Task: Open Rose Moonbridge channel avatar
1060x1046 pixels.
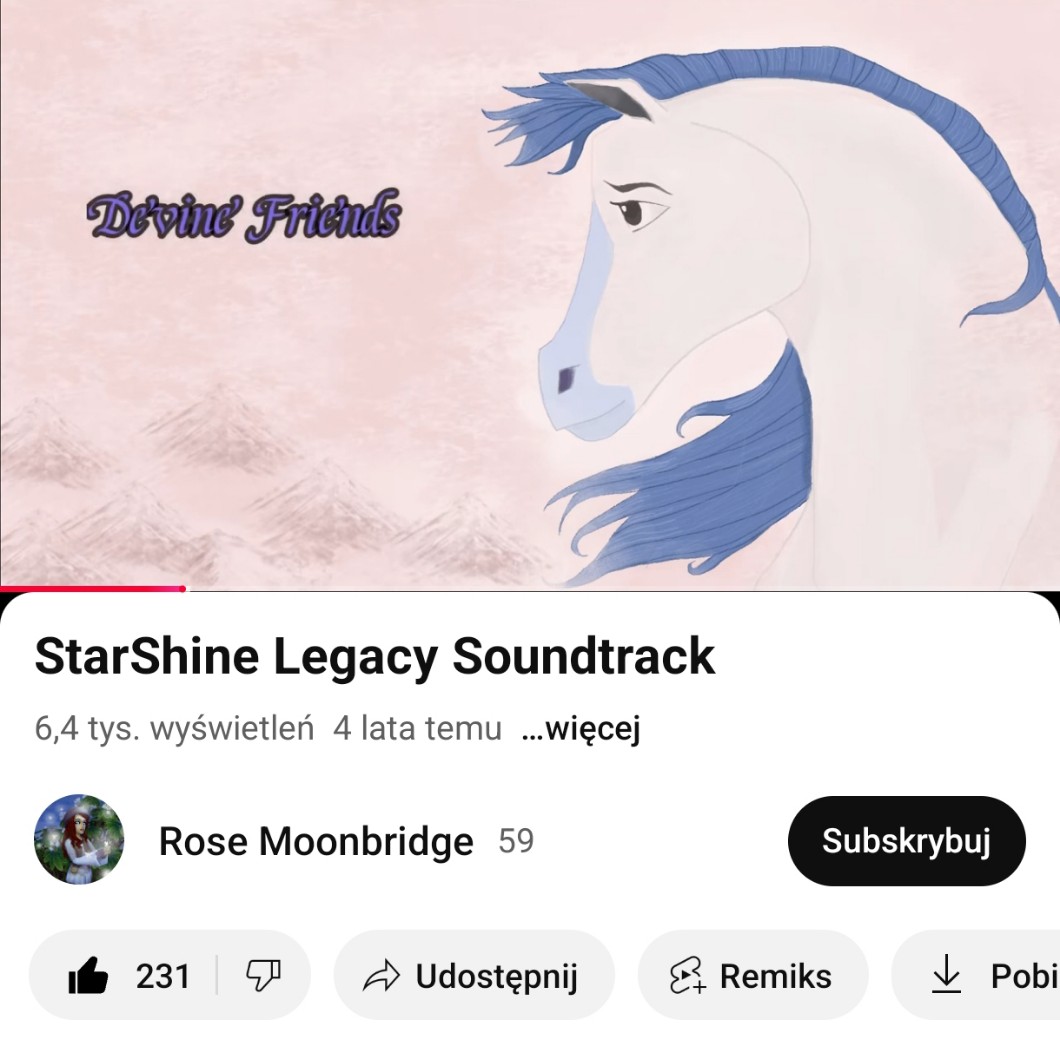Action: tap(79, 839)
